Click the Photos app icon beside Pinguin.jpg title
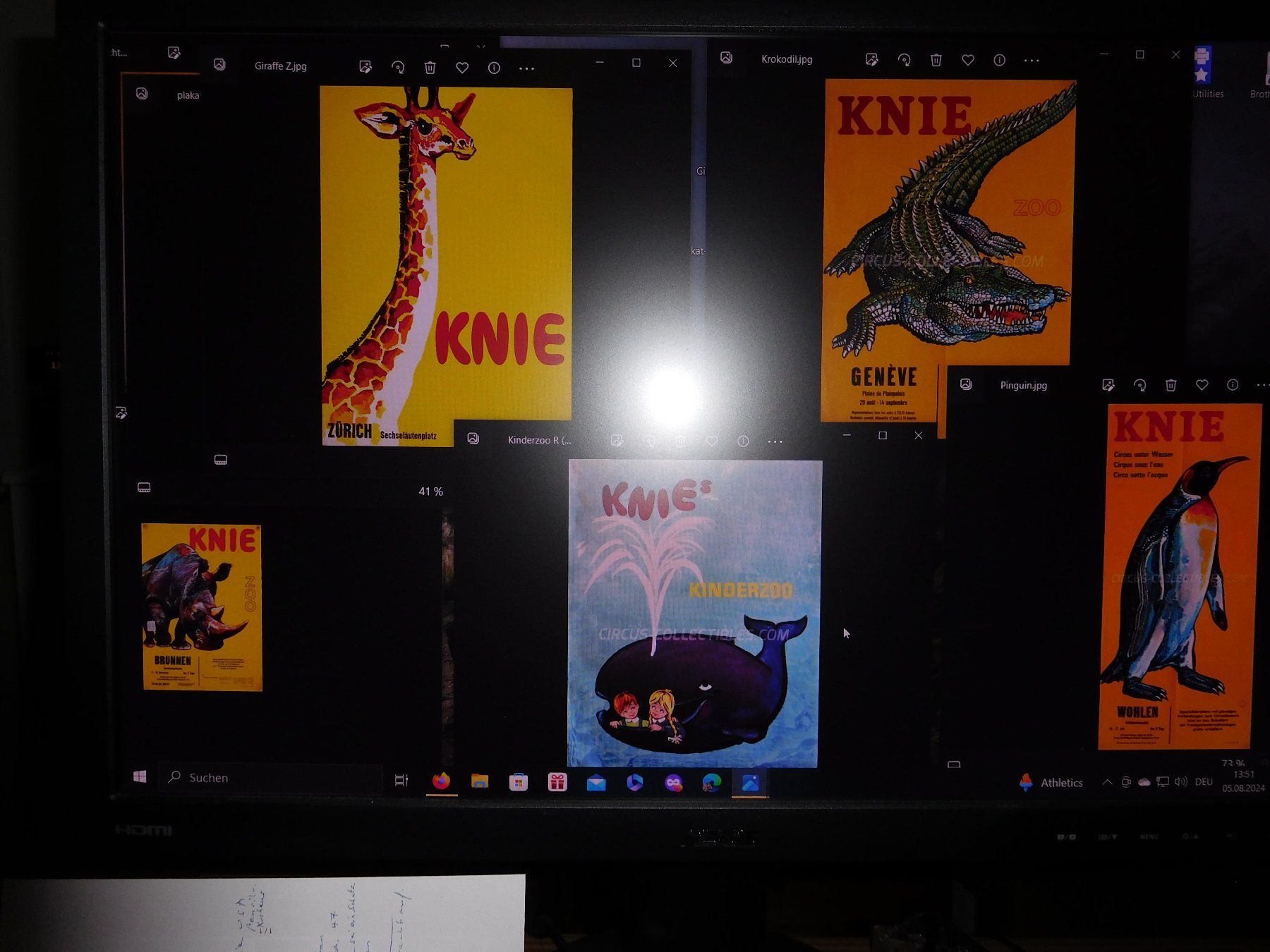 [x=966, y=384]
